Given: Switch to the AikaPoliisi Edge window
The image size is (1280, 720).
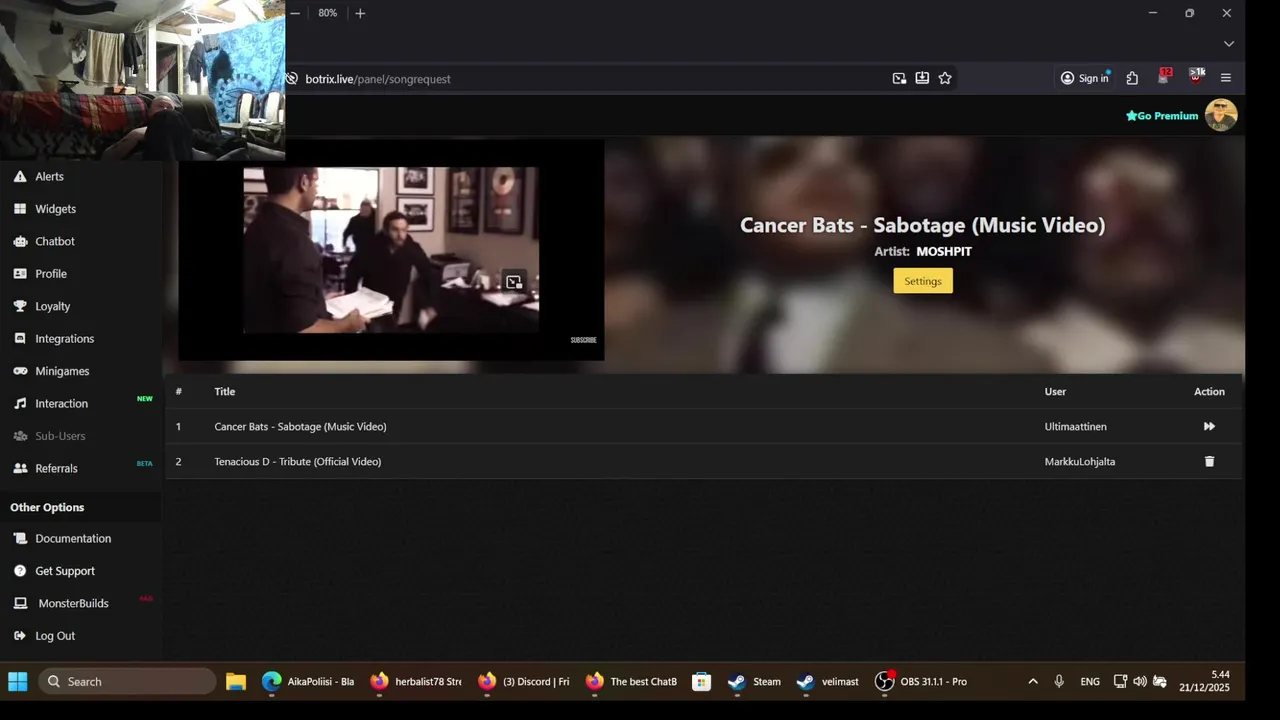Looking at the screenshot, I should [308, 681].
